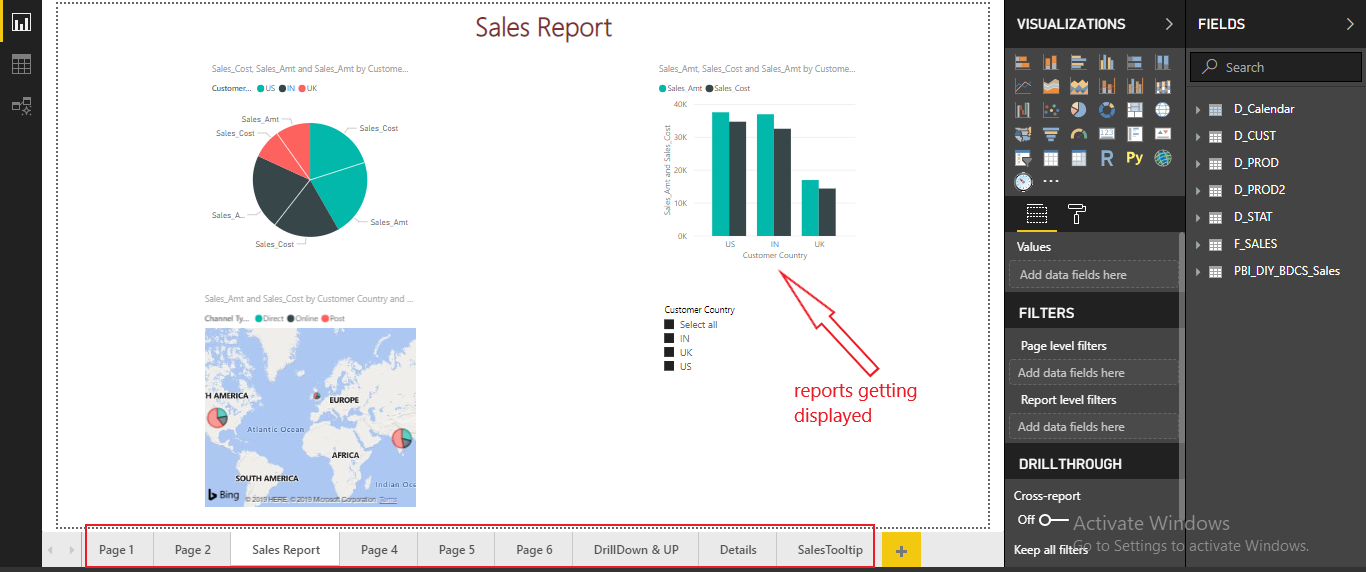Open the Page 2 tab
1366x572 pixels.
point(192,549)
